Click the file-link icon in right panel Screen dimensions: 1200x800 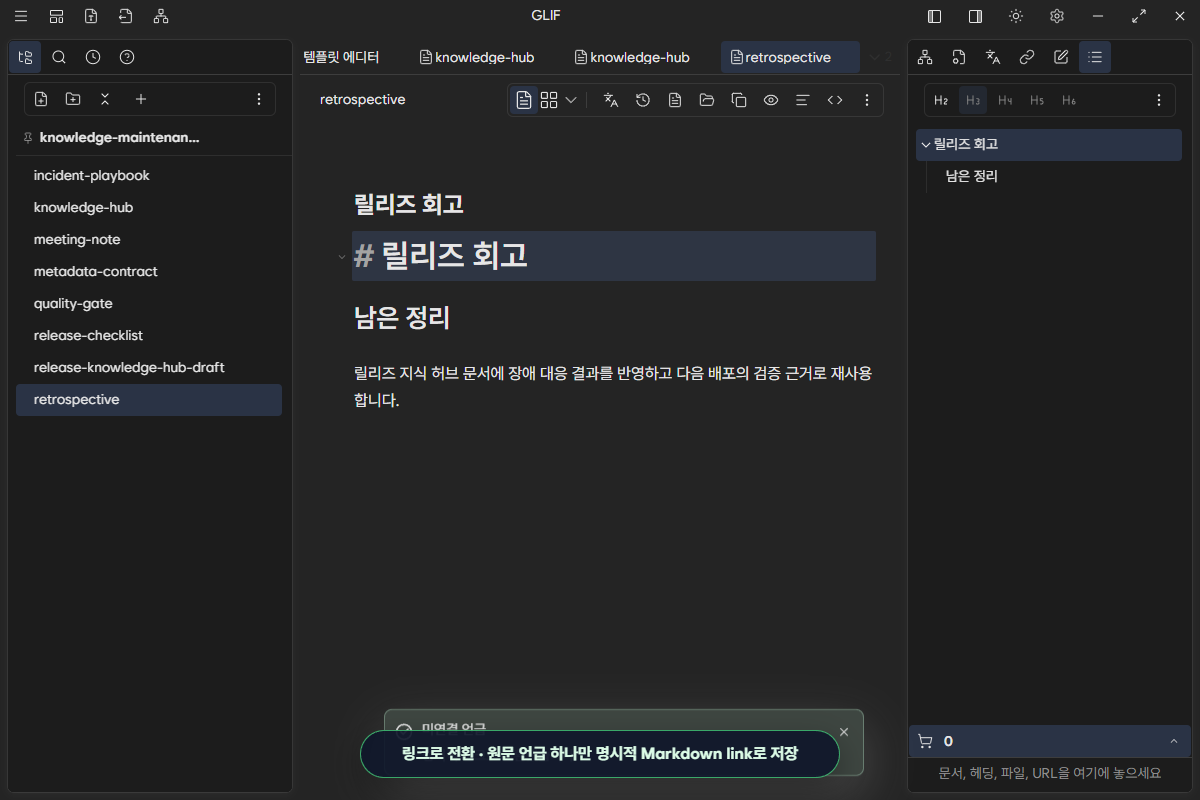pos(959,57)
